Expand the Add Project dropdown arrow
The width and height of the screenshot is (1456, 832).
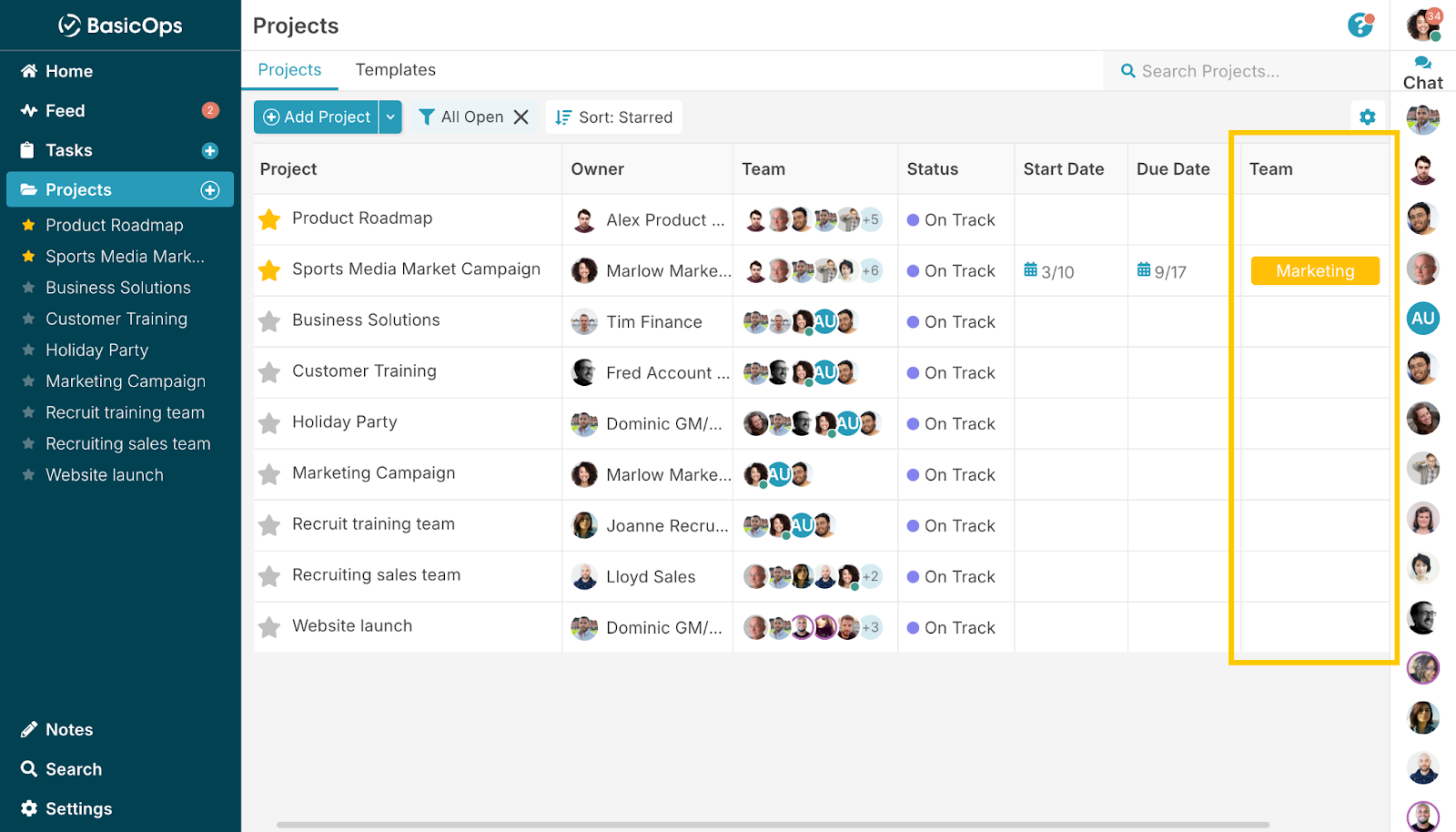pyautogui.click(x=390, y=117)
